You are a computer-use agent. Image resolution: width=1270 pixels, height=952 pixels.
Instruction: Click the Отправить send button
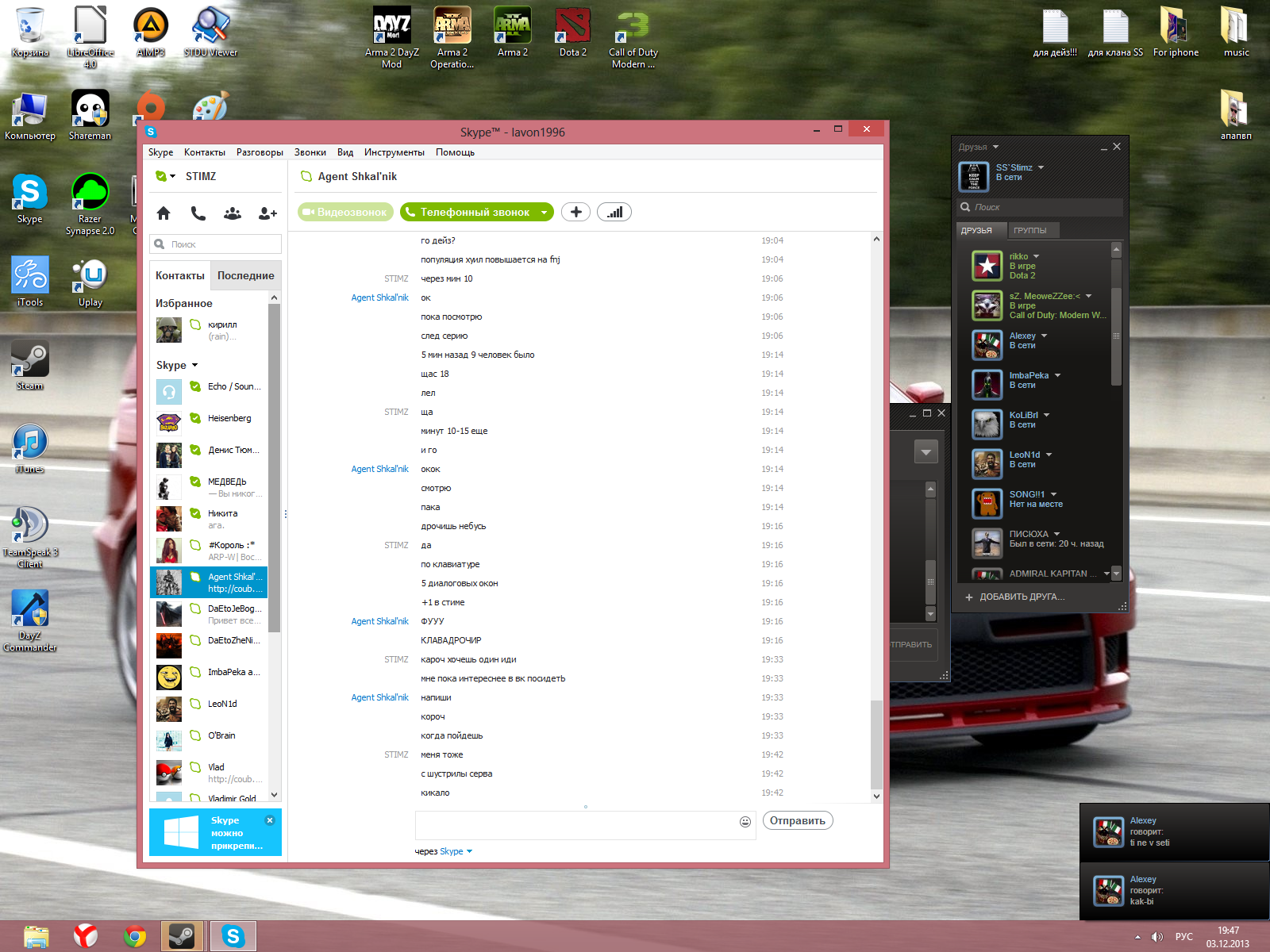click(798, 820)
